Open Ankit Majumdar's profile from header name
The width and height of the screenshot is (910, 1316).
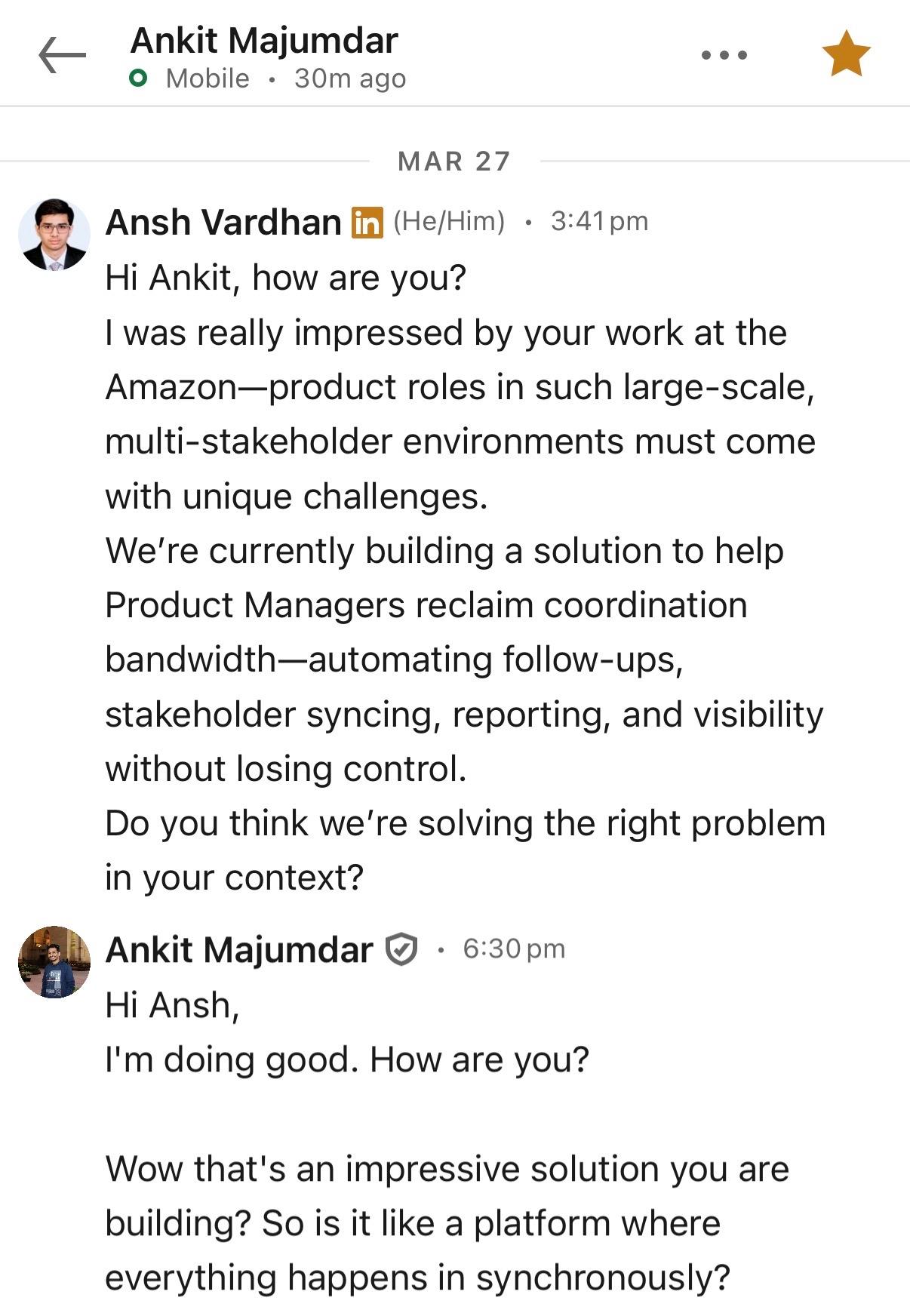[x=264, y=41]
